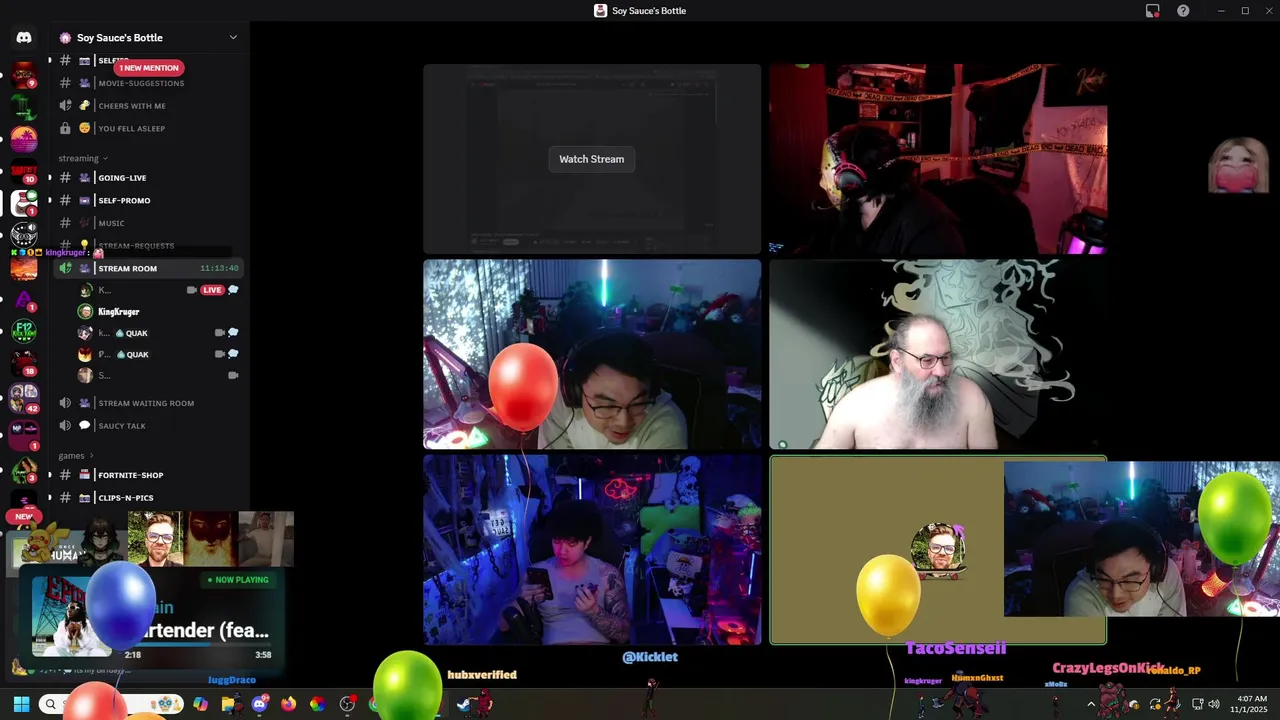Open Steam from taskbar
Viewport: 1280px width, 720px height.
[x=464, y=704]
